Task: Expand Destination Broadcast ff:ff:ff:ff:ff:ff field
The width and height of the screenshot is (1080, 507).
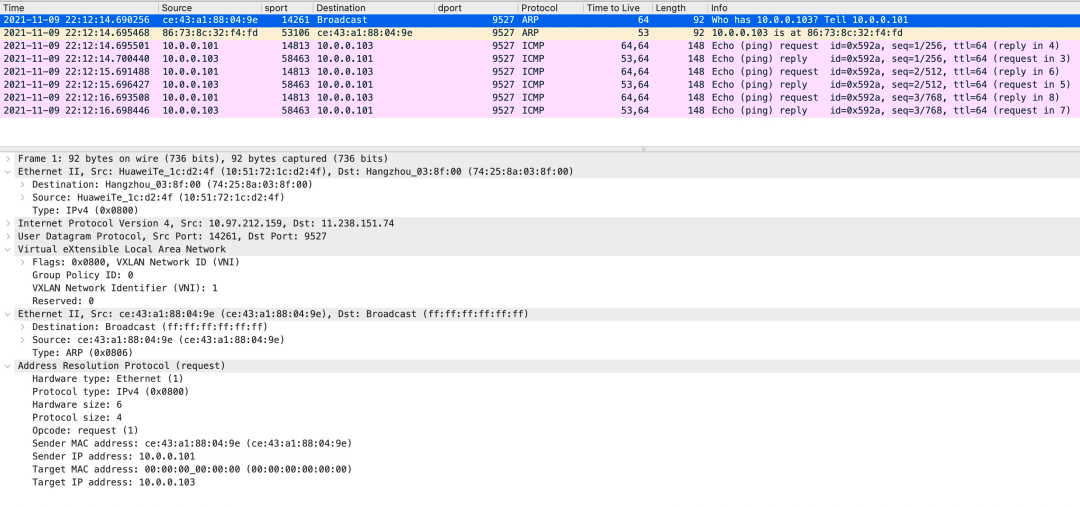Action: pos(22,327)
